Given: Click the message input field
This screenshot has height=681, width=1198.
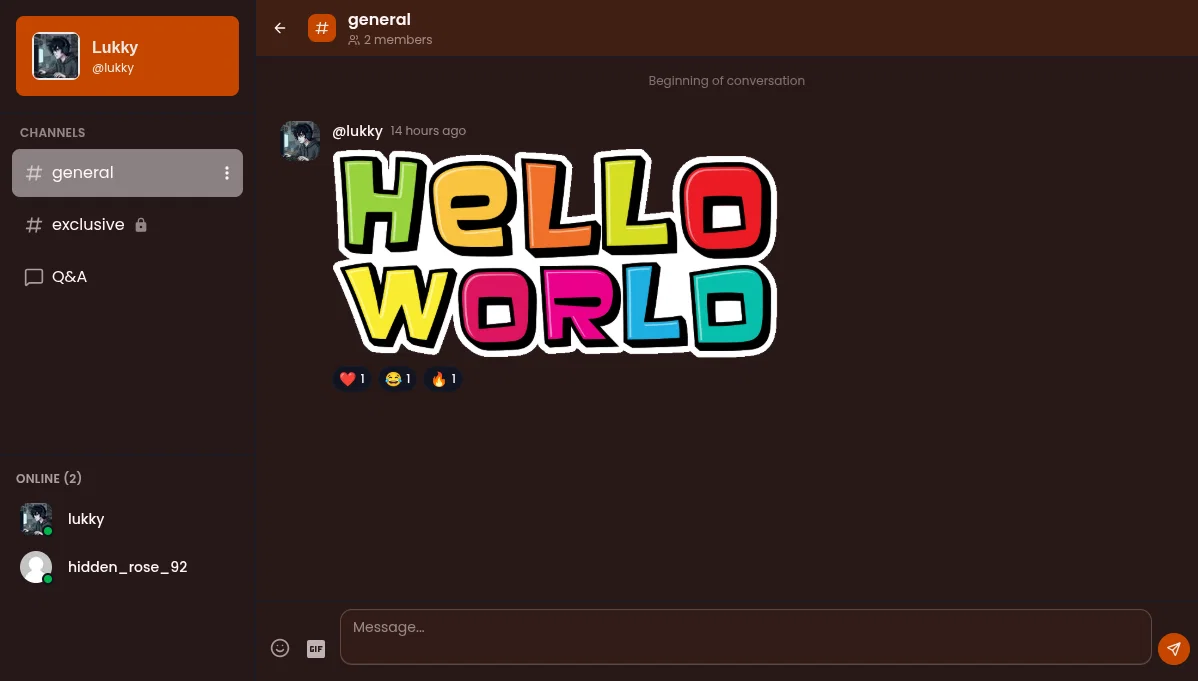Looking at the screenshot, I should (x=746, y=637).
